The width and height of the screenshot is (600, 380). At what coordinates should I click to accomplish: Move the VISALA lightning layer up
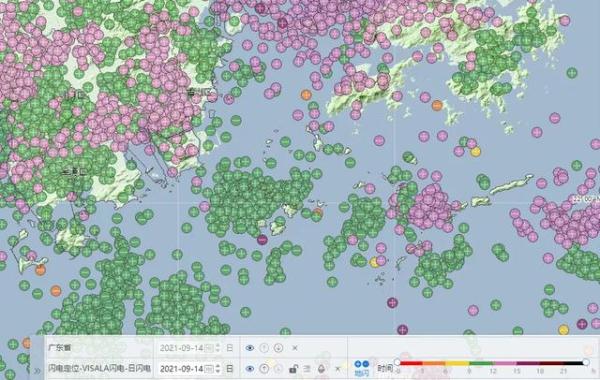click(264, 369)
